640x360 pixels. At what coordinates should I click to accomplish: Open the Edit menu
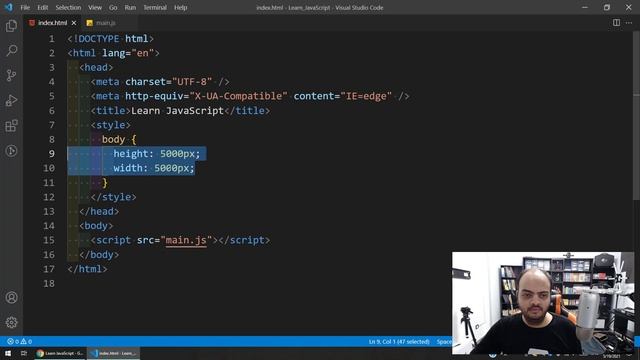pos(42,7)
